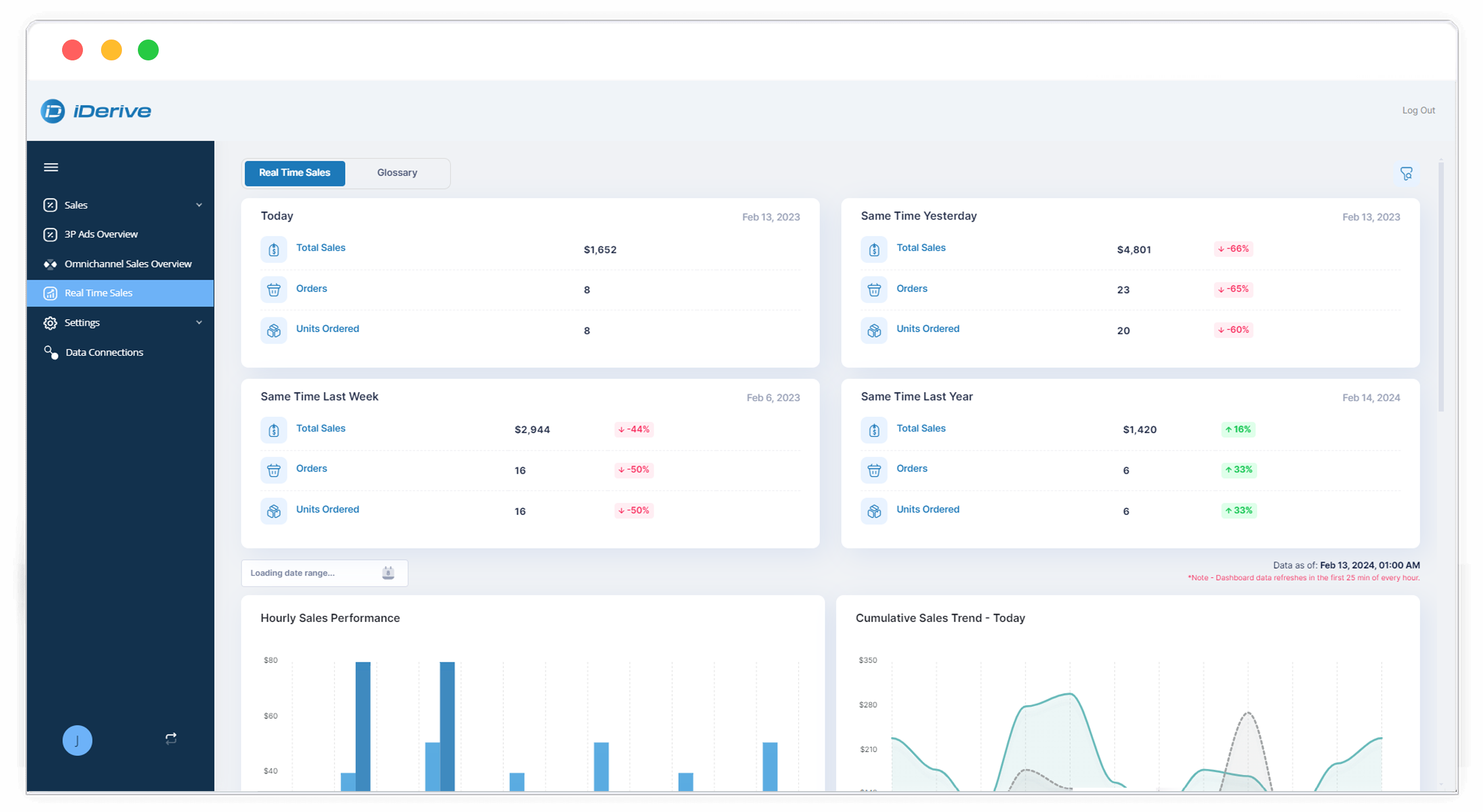
Task: Open the Total Sales link in Same Time Last Year
Action: 921,428
